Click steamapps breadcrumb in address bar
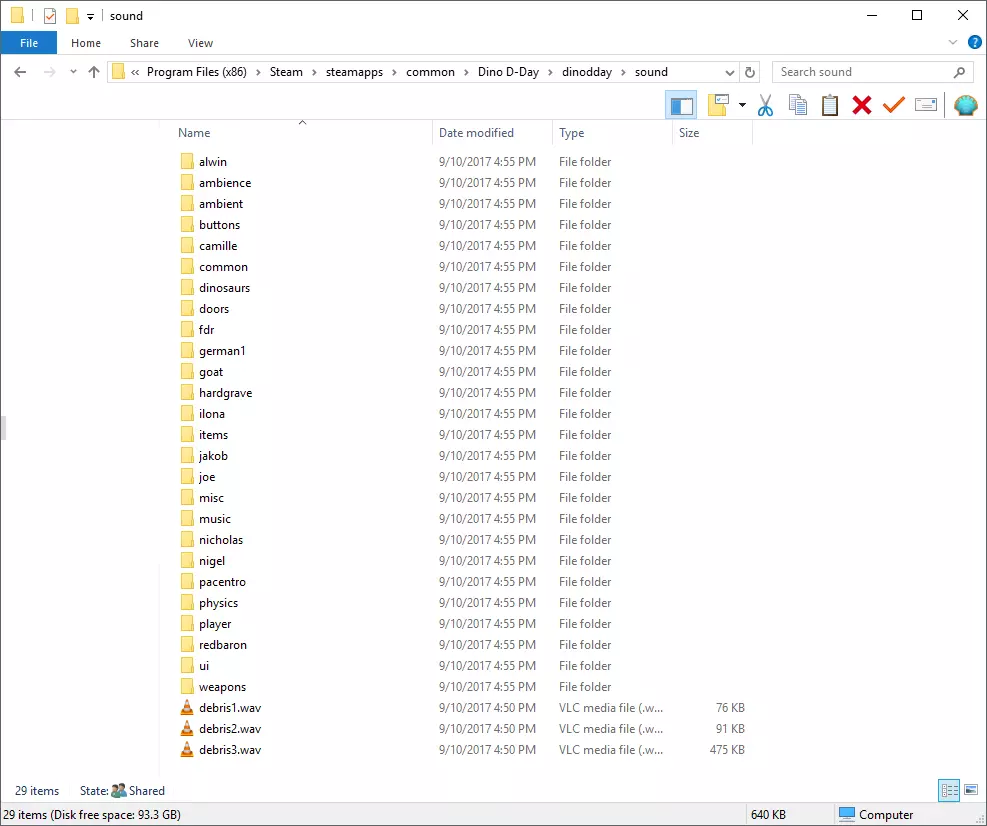The width and height of the screenshot is (987, 826). tap(354, 72)
